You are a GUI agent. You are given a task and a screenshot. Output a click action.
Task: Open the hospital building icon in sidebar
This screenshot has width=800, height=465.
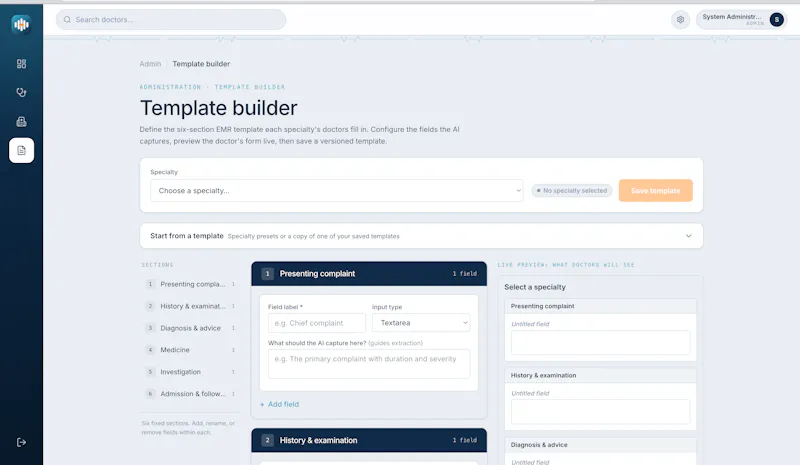pyautogui.click(x=21, y=121)
